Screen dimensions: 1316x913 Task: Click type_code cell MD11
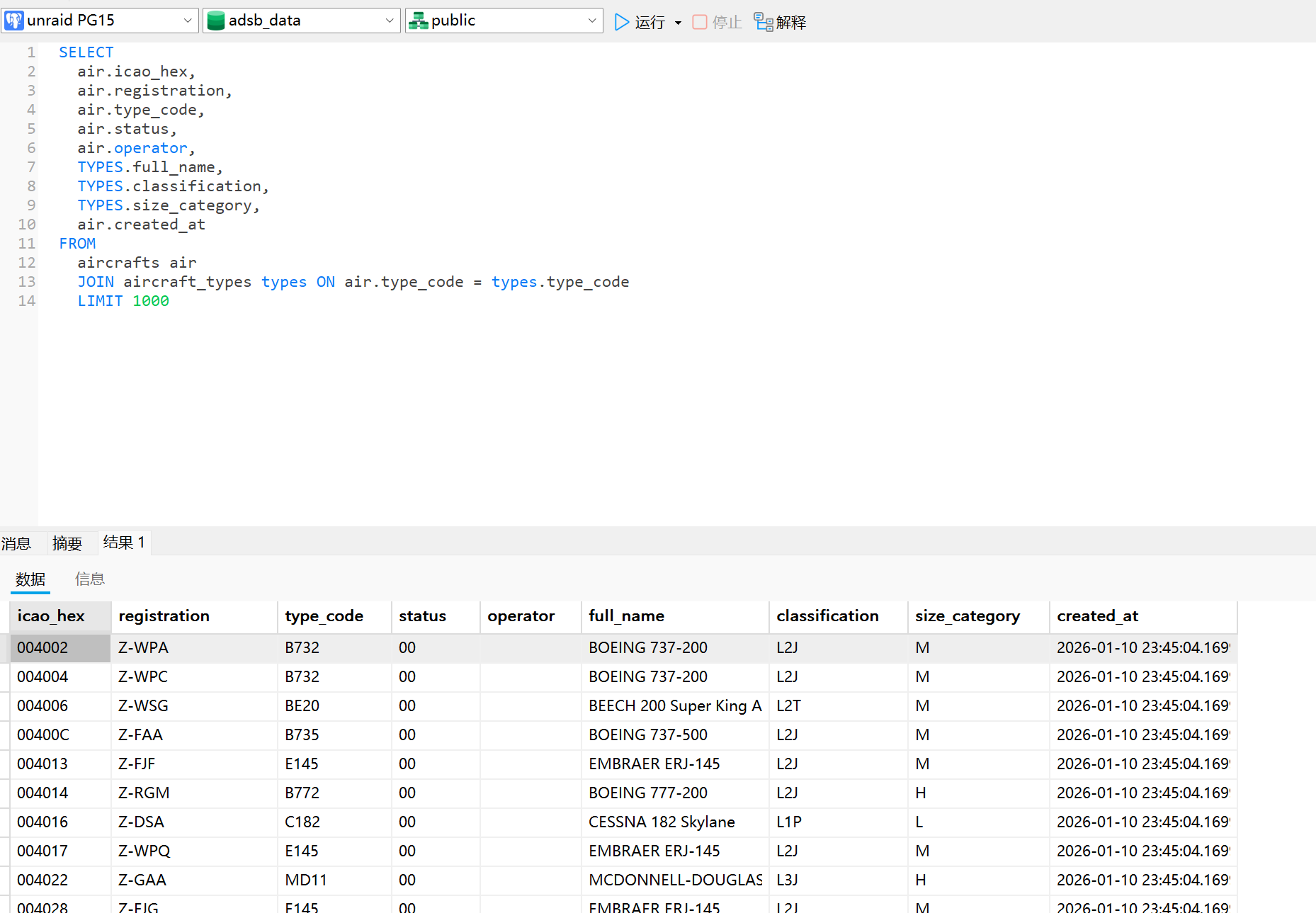click(x=334, y=880)
